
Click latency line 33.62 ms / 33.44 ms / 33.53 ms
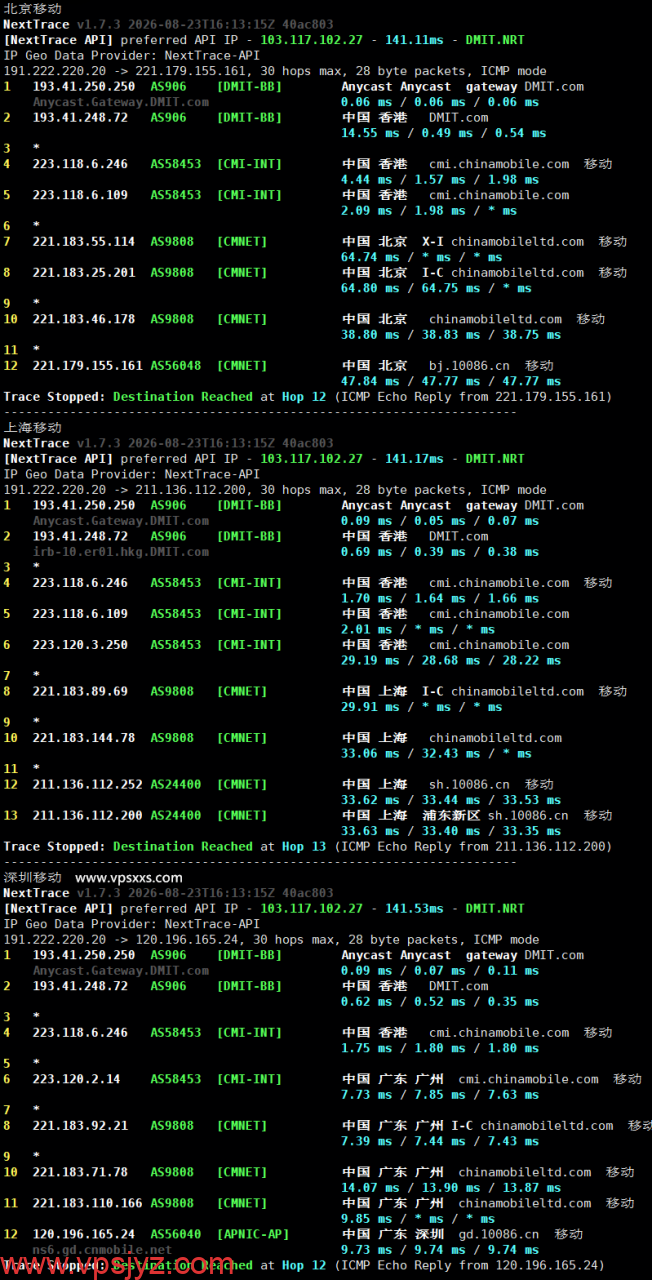[451, 800]
